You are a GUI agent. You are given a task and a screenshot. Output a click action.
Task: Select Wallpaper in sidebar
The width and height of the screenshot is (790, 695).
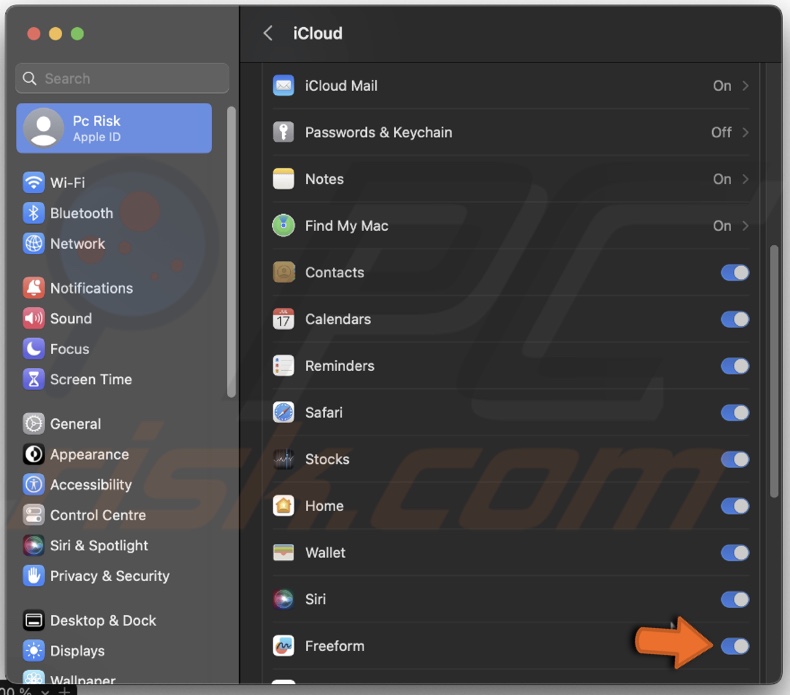coord(83,678)
